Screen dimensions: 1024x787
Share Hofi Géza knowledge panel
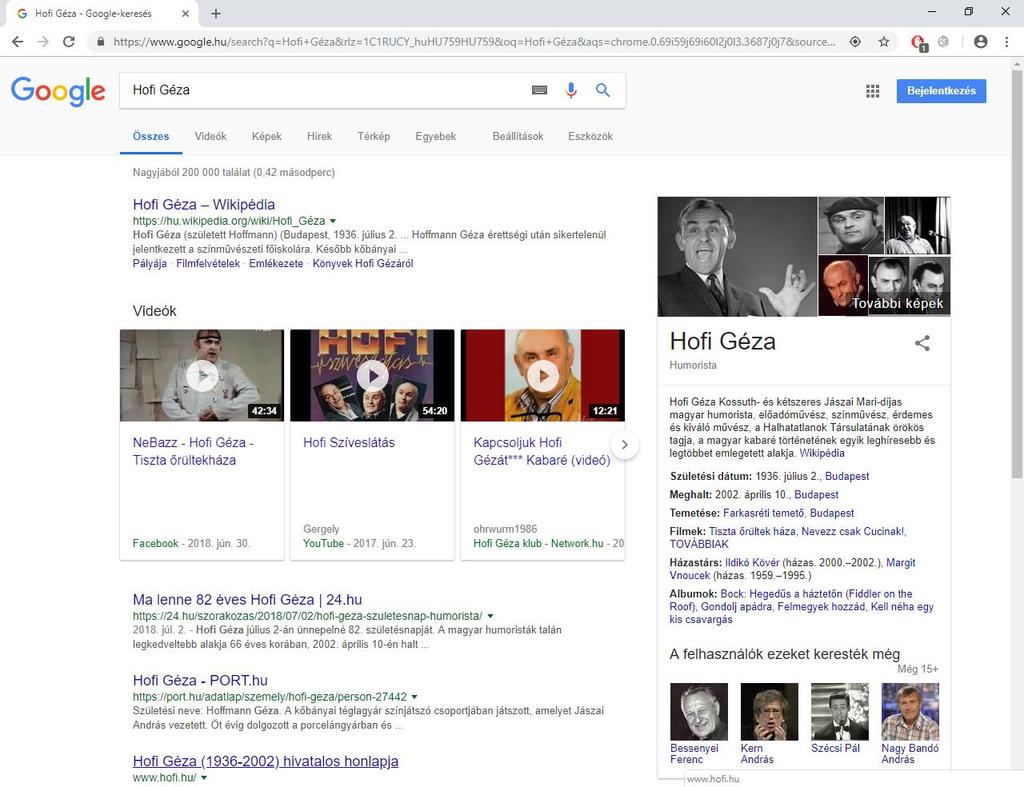tap(922, 343)
